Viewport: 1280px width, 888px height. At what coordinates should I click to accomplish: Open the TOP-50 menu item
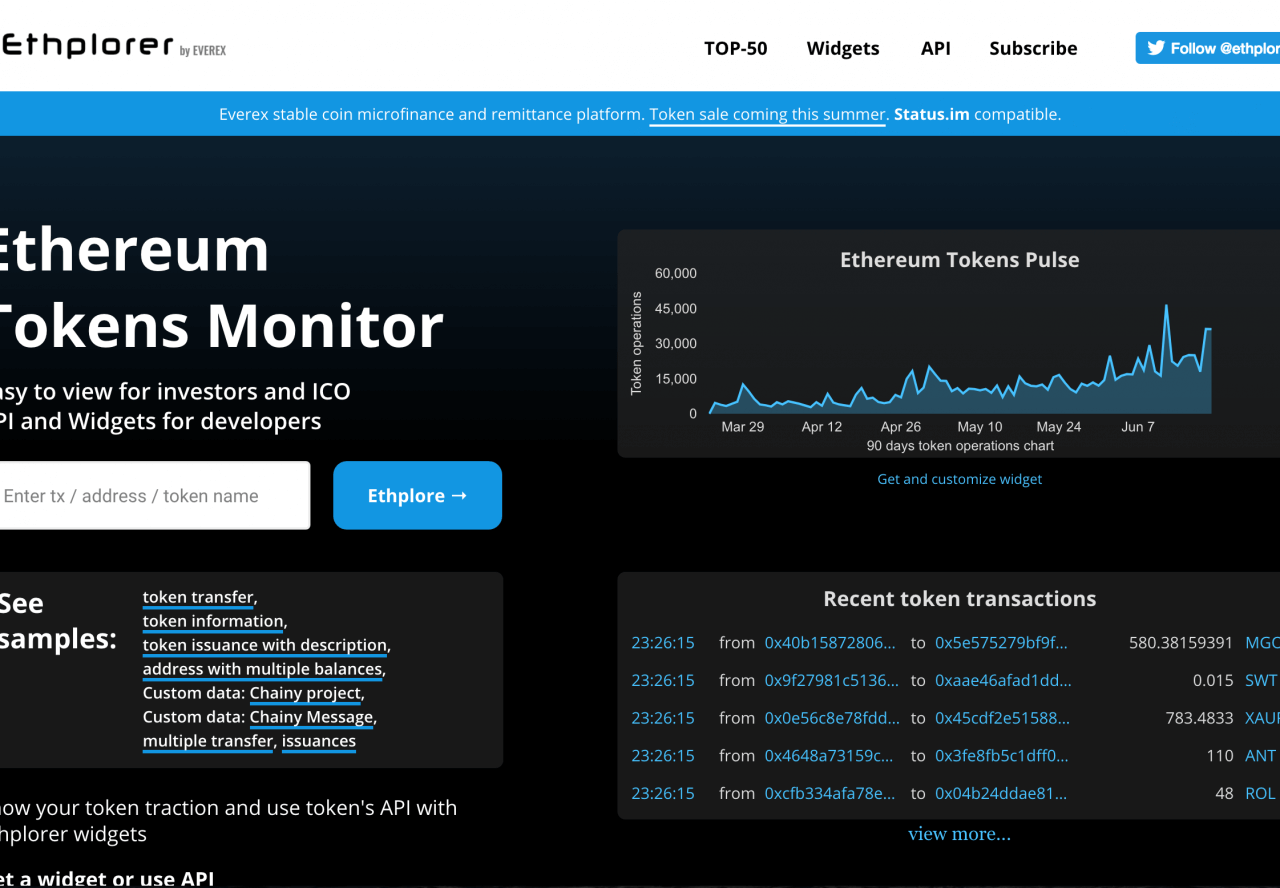pyautogui.click(x=736, y=48)
